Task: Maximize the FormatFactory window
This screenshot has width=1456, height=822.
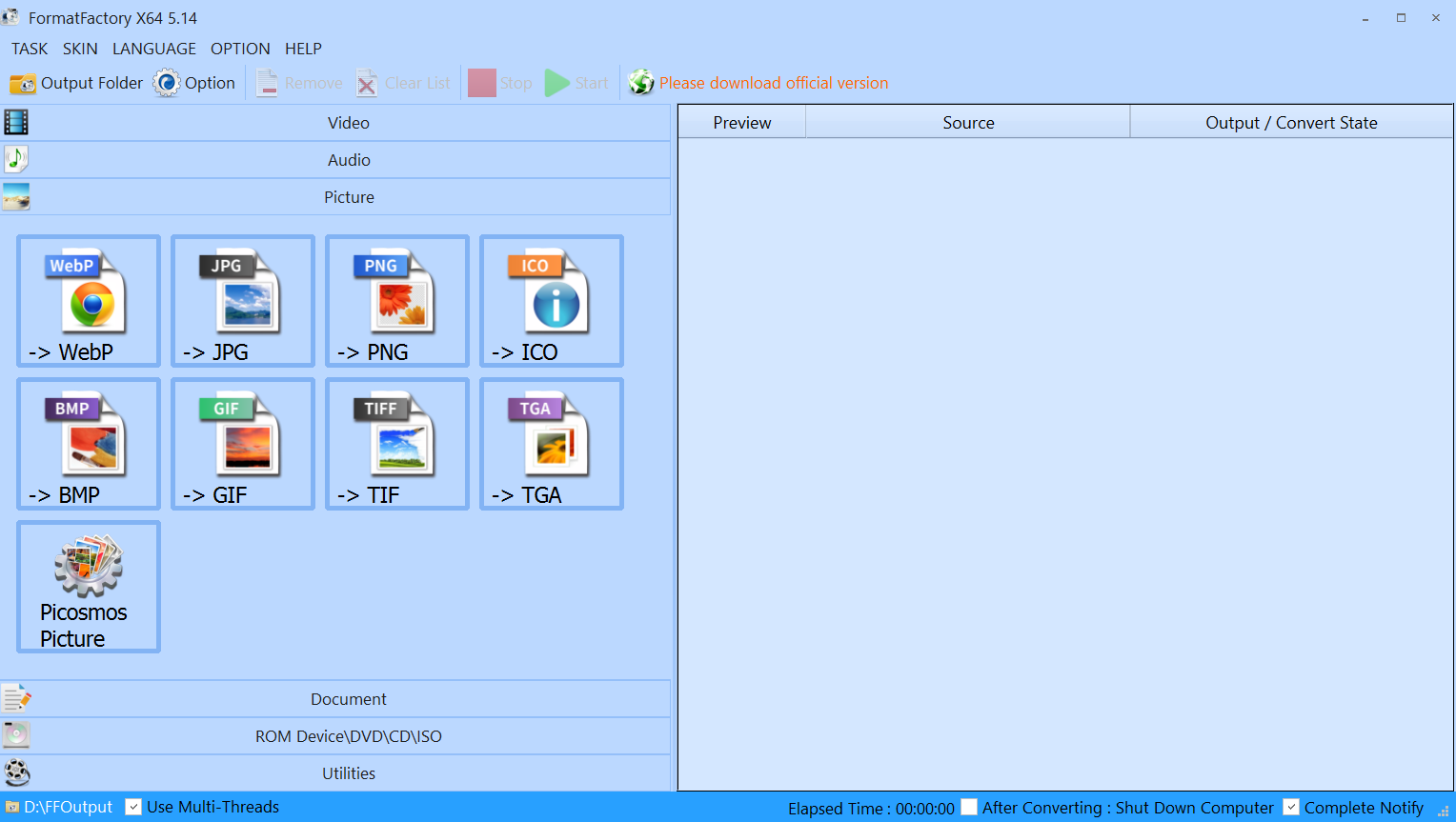Action: coord(1401,18)
